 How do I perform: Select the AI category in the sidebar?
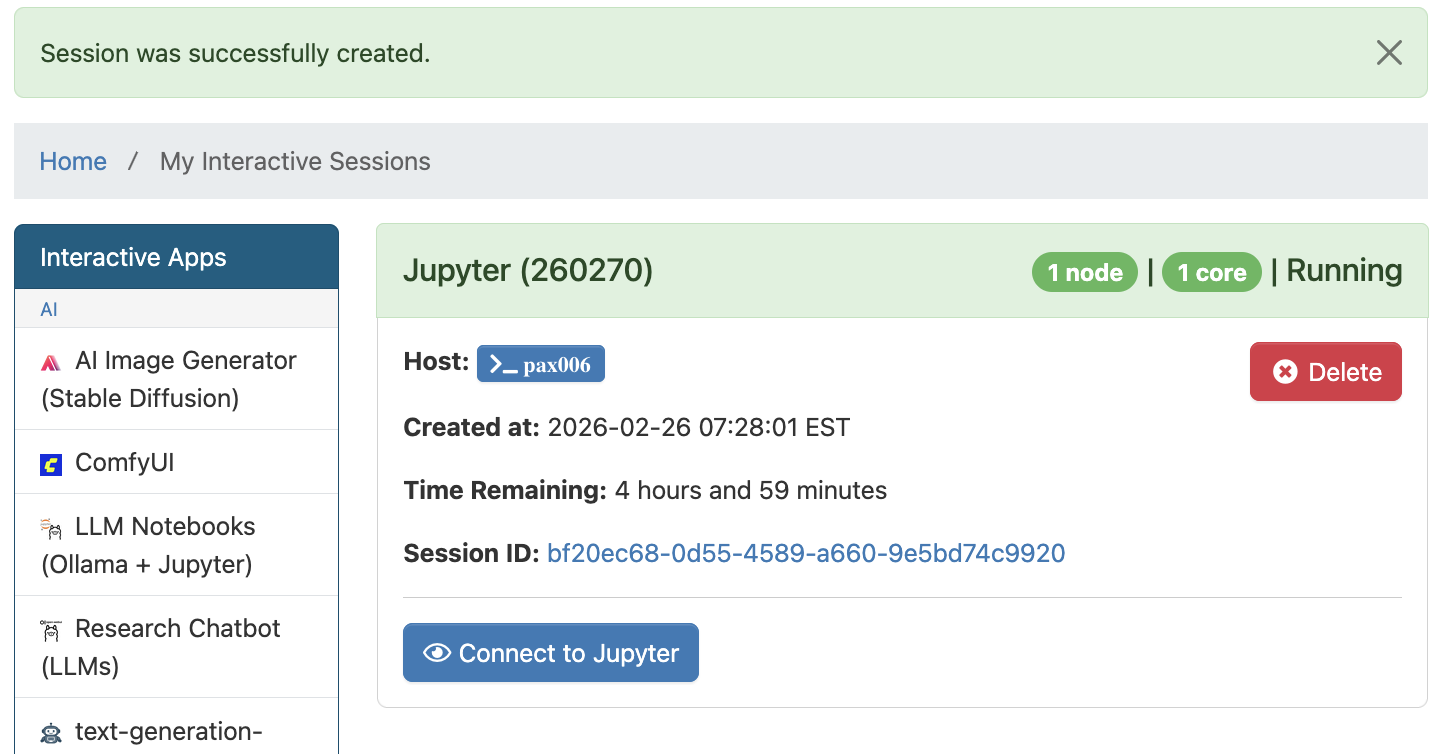click(x=49, y=309)
